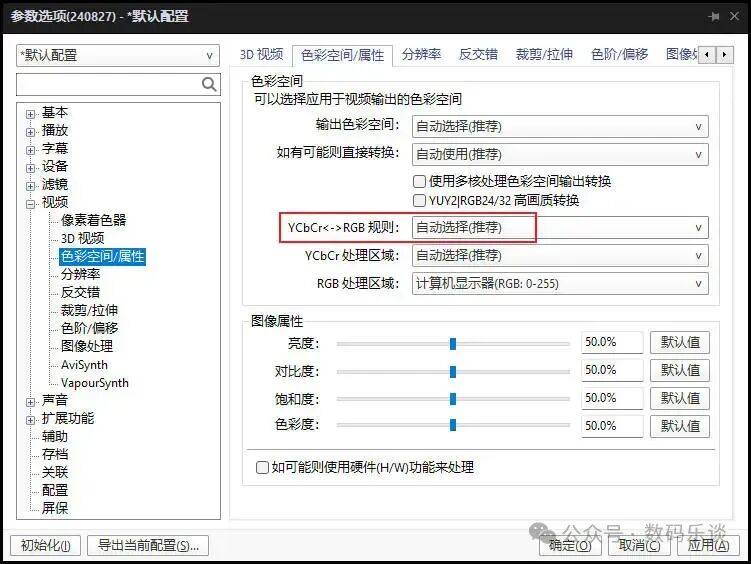
Task: Reset 对比度 with its 默认值 button
Action: [x=680, y=370]
